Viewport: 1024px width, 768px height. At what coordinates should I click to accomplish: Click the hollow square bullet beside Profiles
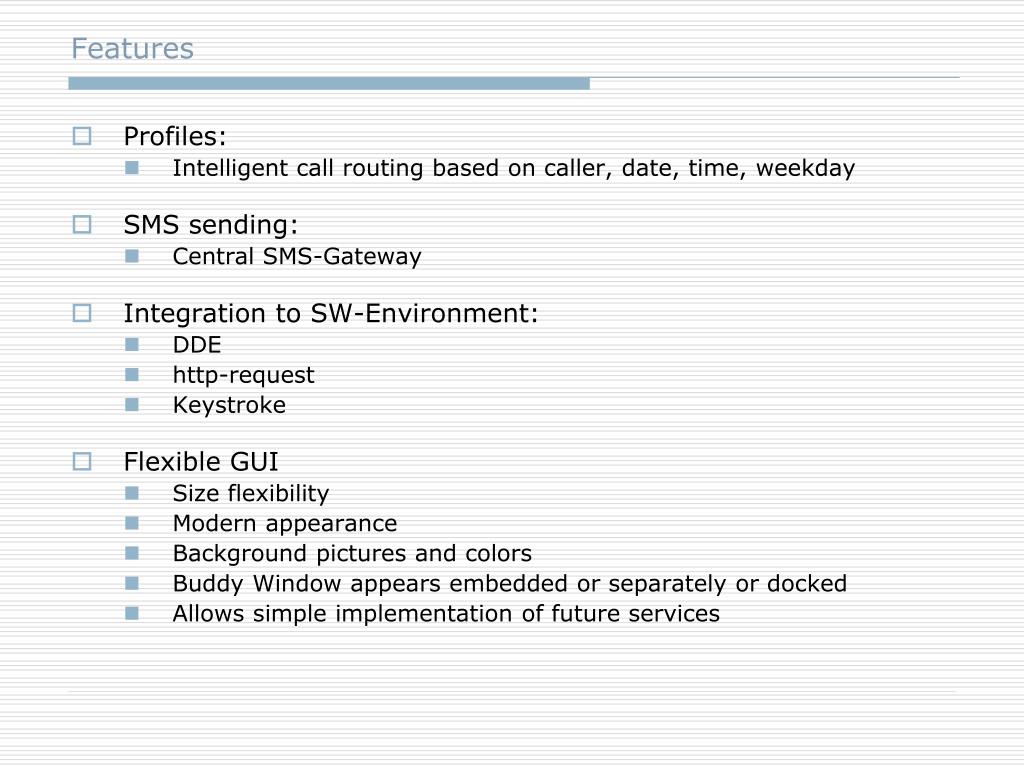click(x=82, y=136)
